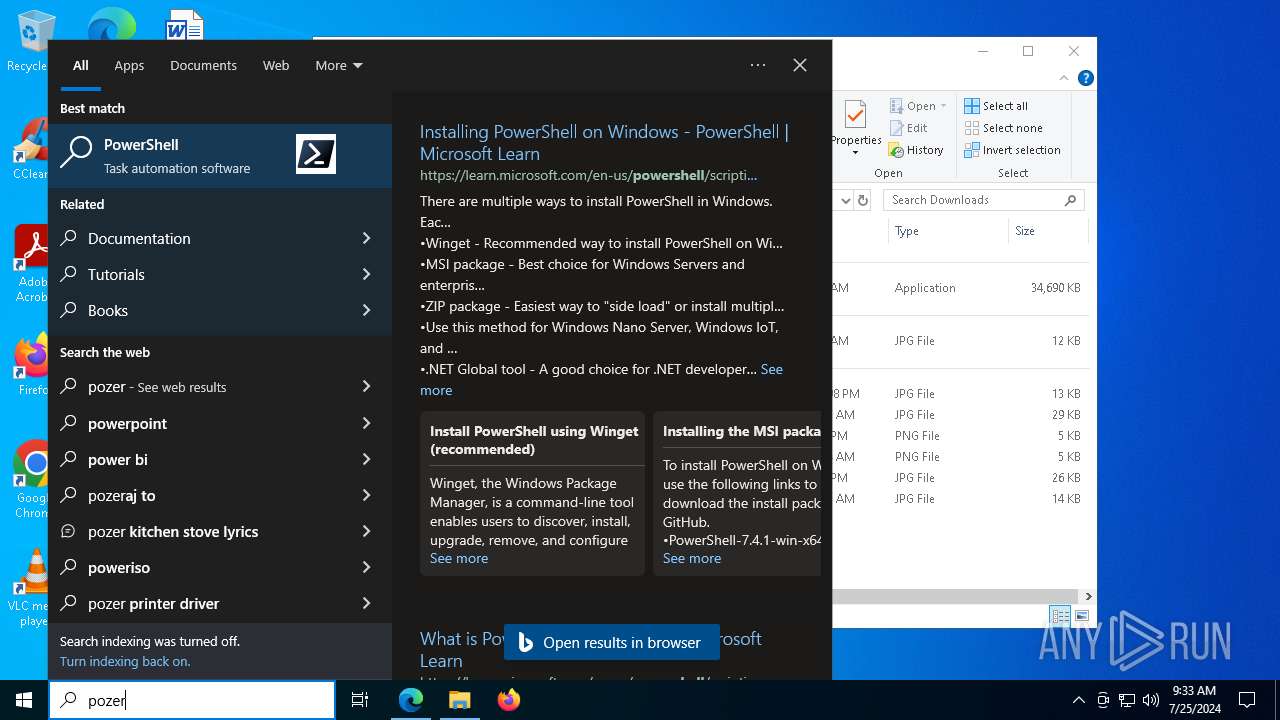Select the Application 34,690 KB file row
Image resolution: width=1280 pixels, height=720 pixels.
pos(960,288)
